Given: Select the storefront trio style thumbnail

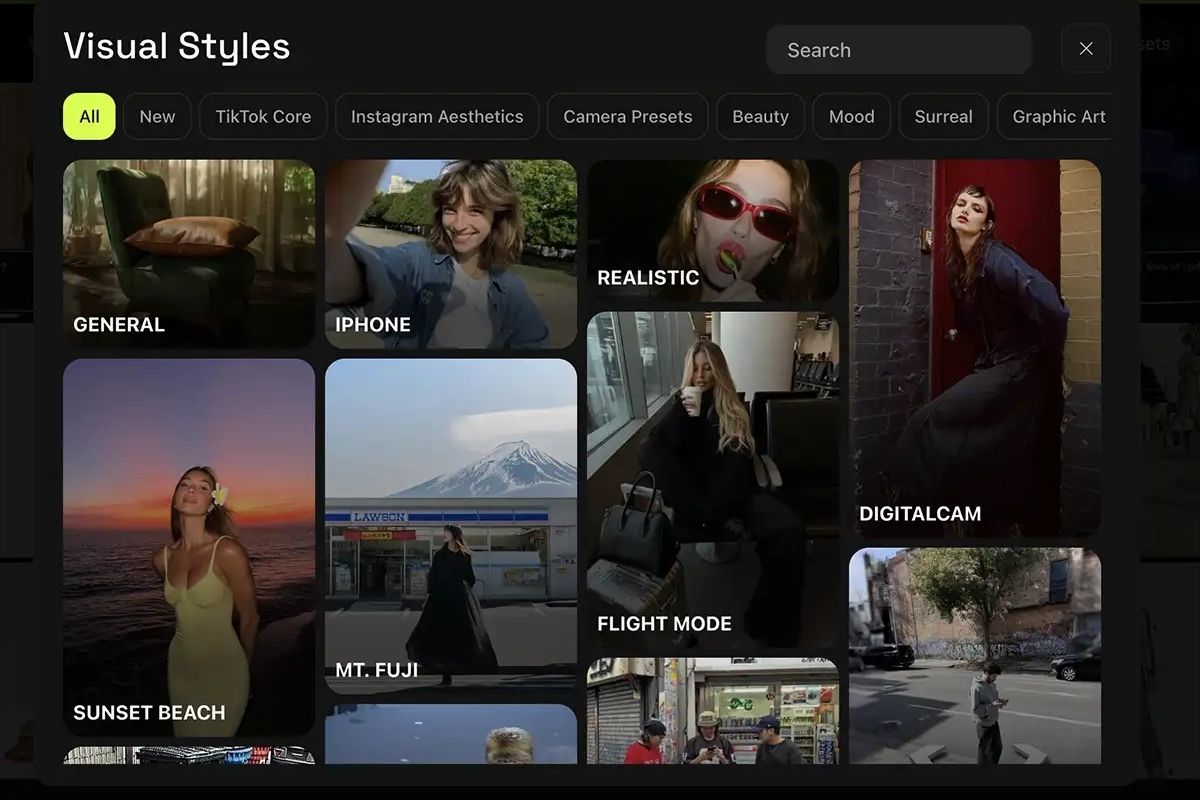Looking at the screenshot, I should (x=713, y=711).
